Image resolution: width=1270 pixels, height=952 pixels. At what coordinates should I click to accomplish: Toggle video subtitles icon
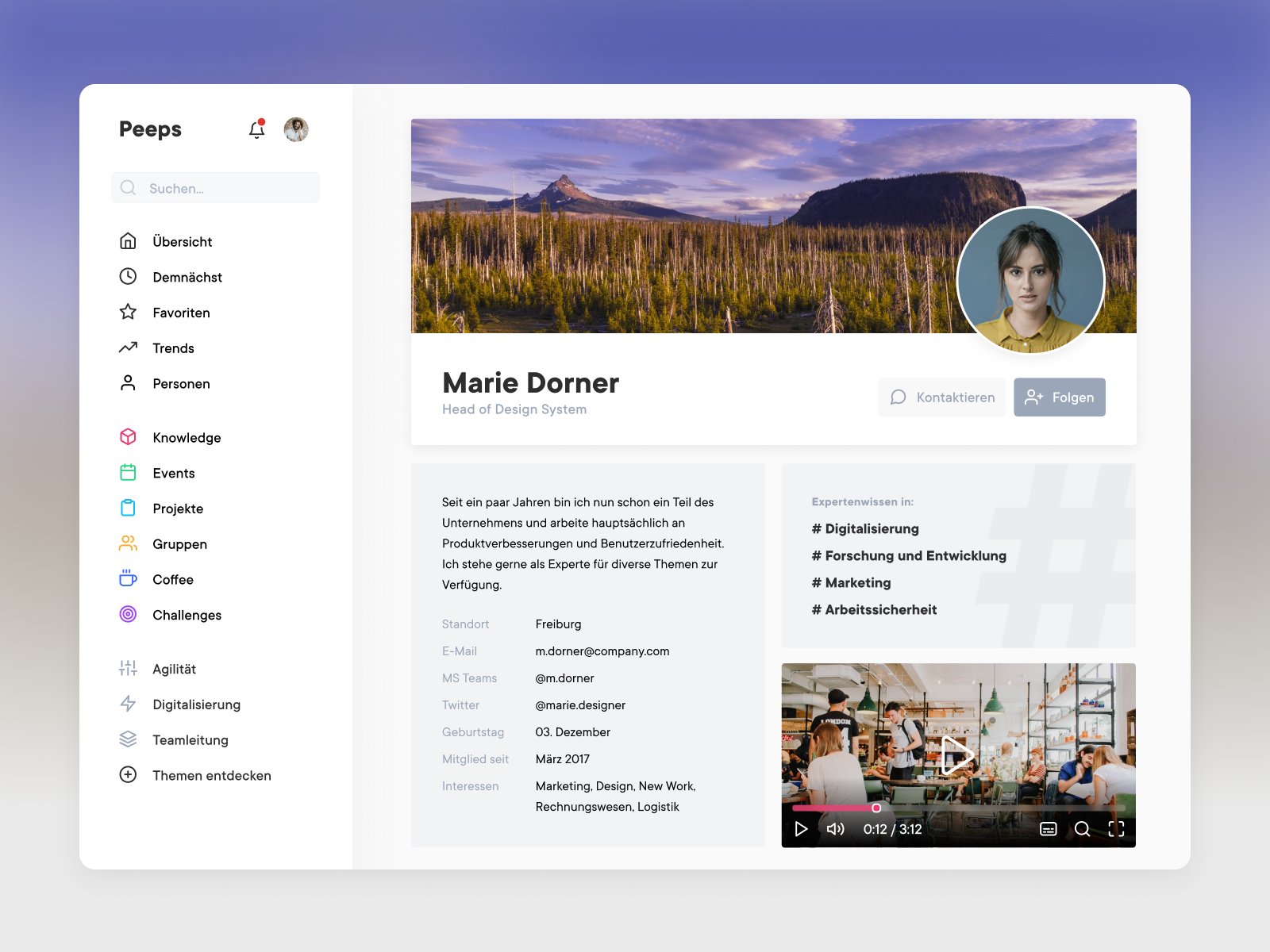(1048, 829)
